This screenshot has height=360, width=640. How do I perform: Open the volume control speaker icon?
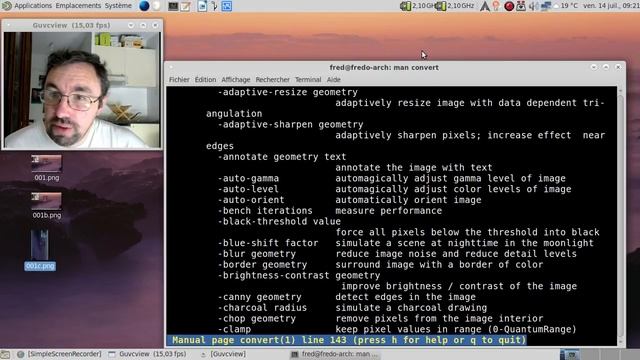[533, 6]
